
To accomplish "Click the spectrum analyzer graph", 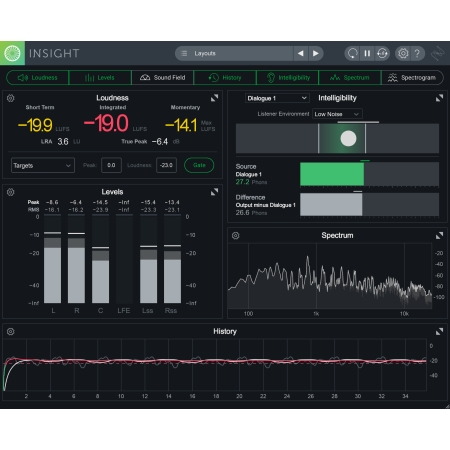I will click(330, 276).
